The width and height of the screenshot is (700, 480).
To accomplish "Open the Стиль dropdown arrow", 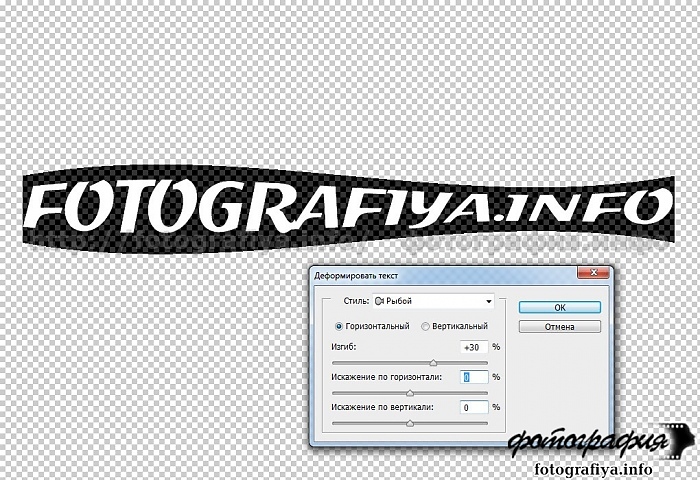I will click(x=488, y=301).
